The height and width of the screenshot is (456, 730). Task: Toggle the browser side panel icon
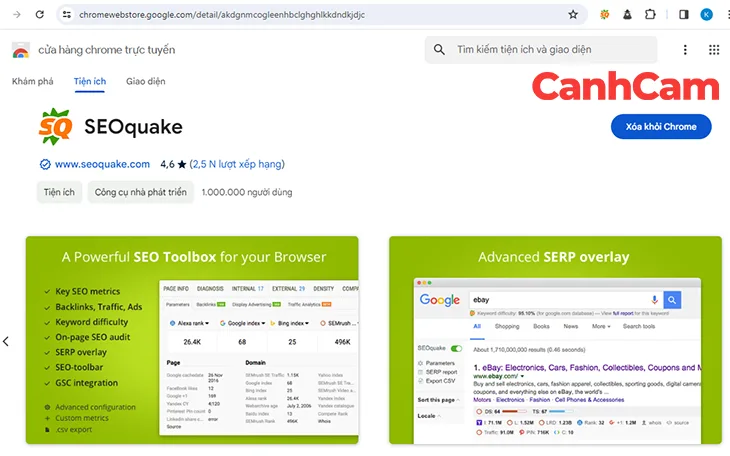683,14
